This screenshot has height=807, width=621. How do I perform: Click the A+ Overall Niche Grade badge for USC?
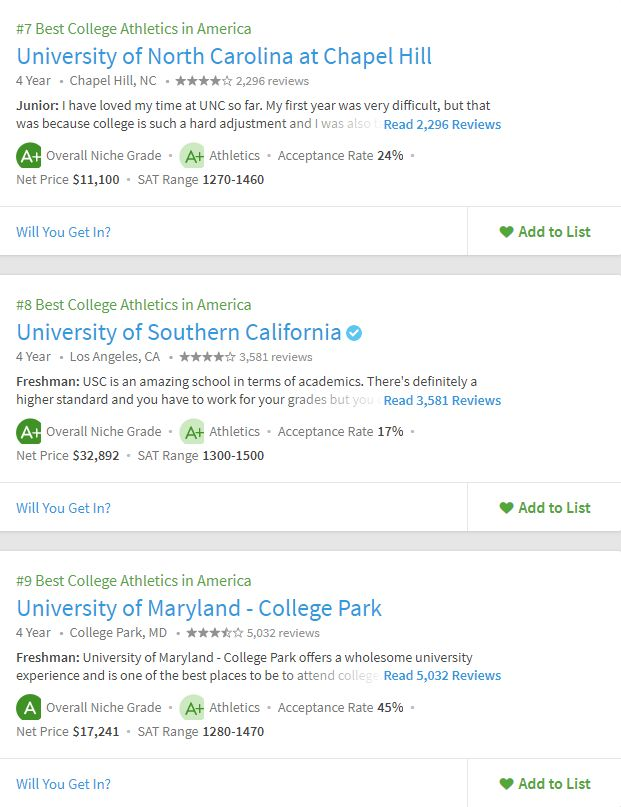(29, 431)
